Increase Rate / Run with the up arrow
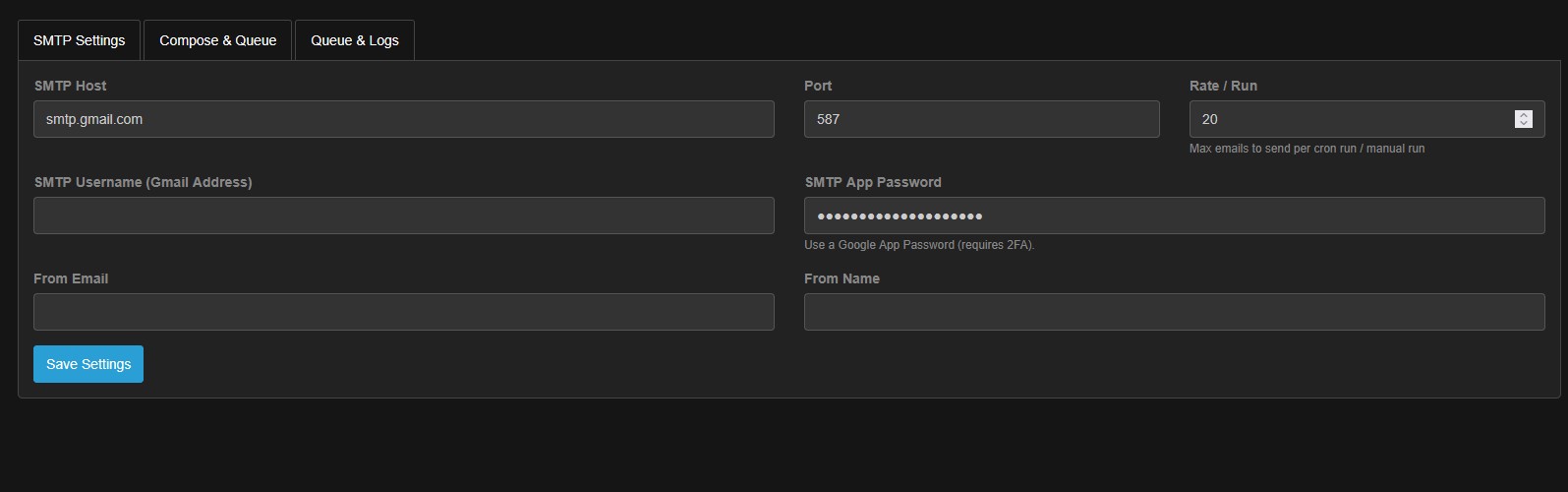Image resolution: width=1568 pixels, height=492 pixels. 1524,114
